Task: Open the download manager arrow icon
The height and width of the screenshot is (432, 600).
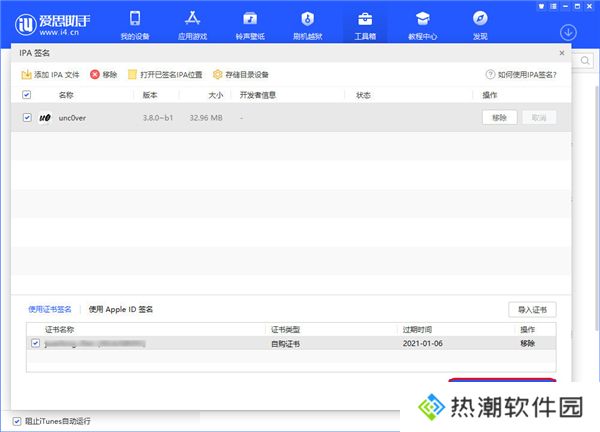Action: coord(568,33)
